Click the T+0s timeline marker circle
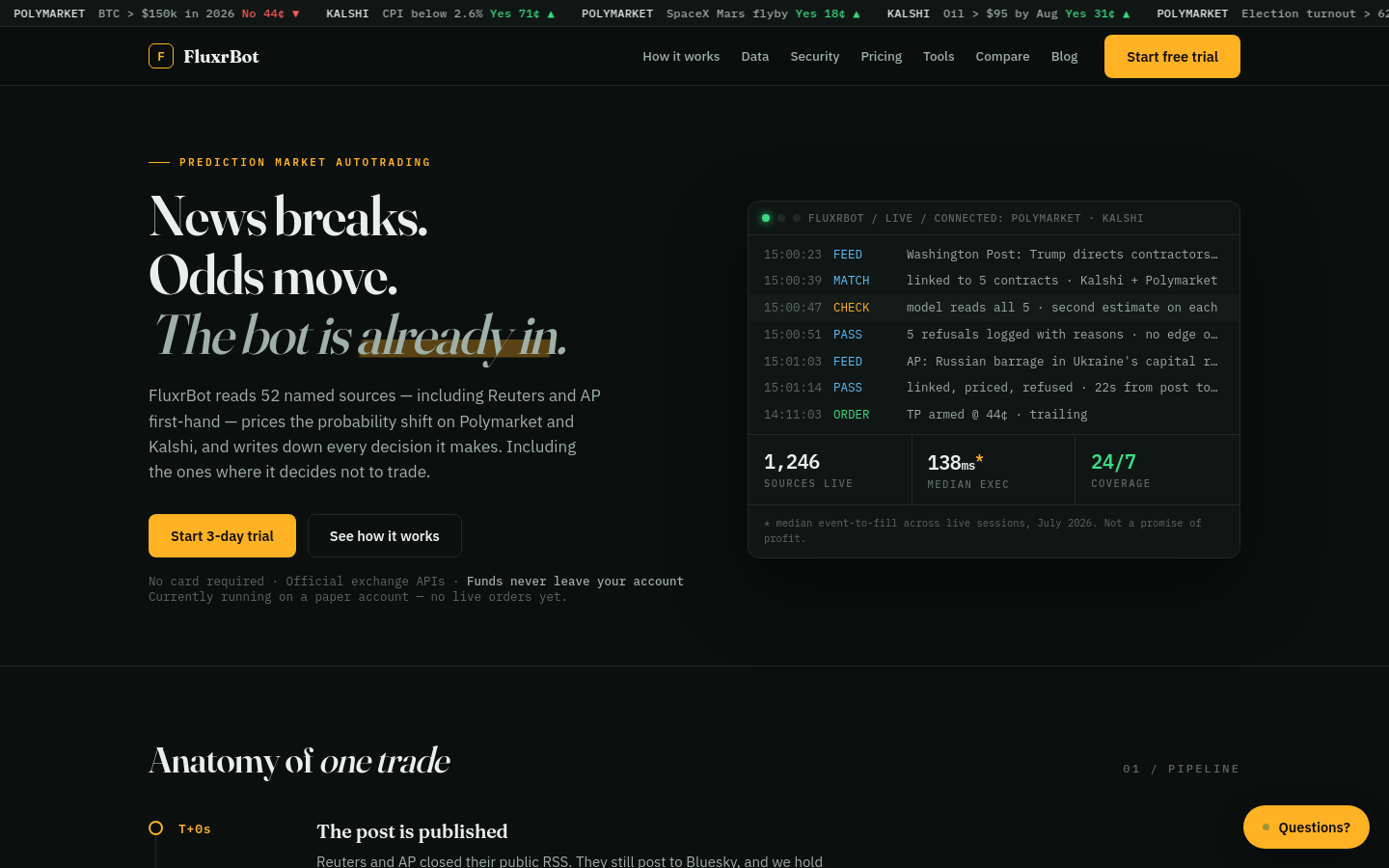1389x868 pixels. [155, 828]
